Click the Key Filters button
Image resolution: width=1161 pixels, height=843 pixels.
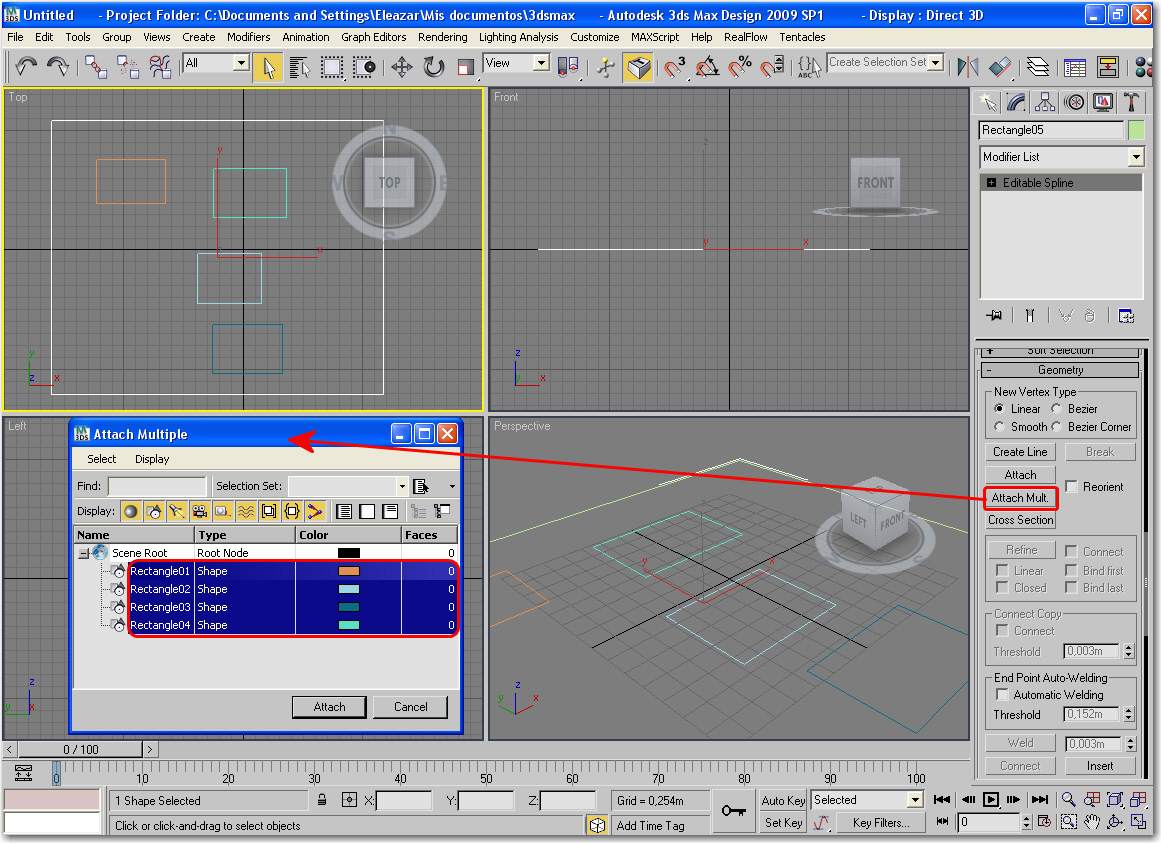tap(880, 823)
